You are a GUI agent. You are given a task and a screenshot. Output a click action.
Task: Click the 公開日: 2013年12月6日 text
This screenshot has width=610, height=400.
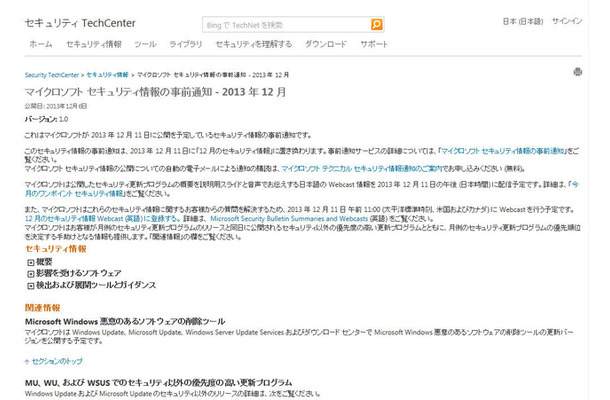coord(56,106)
